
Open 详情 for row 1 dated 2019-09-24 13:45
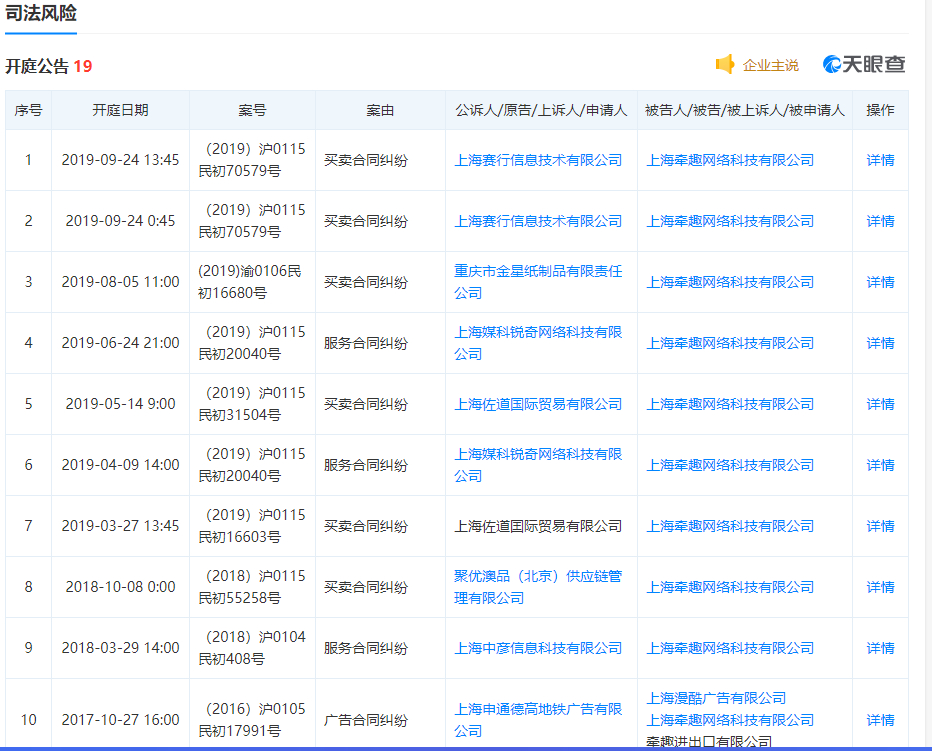point(880,160)
